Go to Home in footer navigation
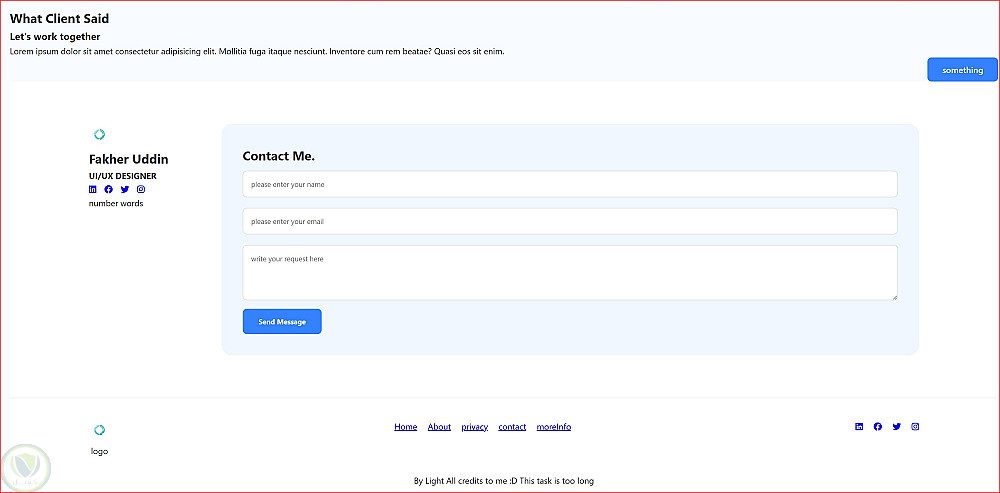 point(406,427)
